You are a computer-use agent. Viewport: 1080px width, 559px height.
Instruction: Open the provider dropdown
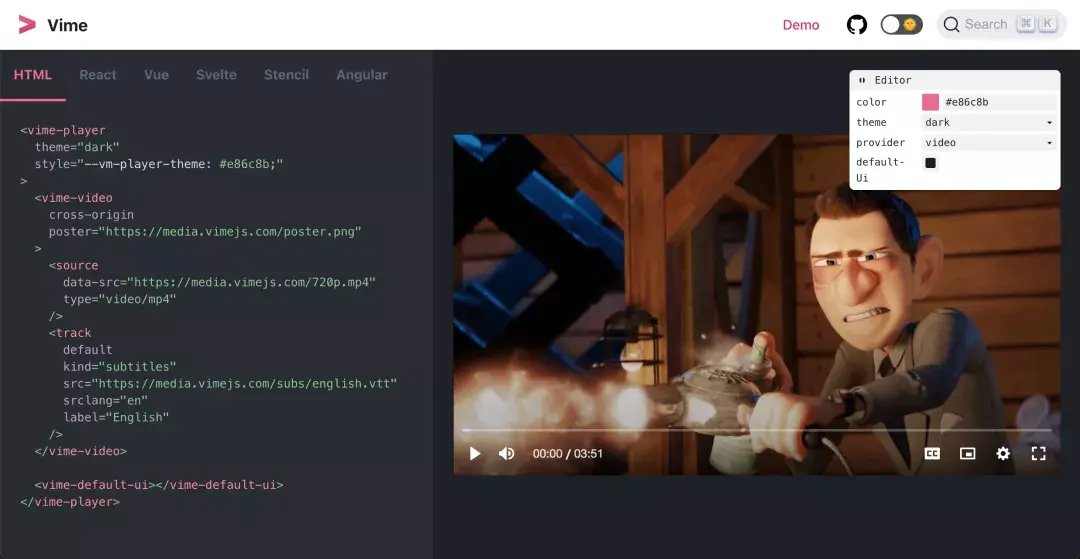point(989,143)
